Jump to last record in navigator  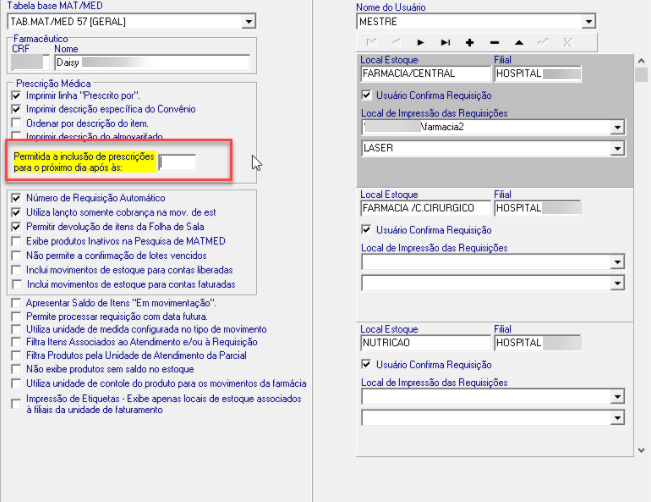click(445, 42)
